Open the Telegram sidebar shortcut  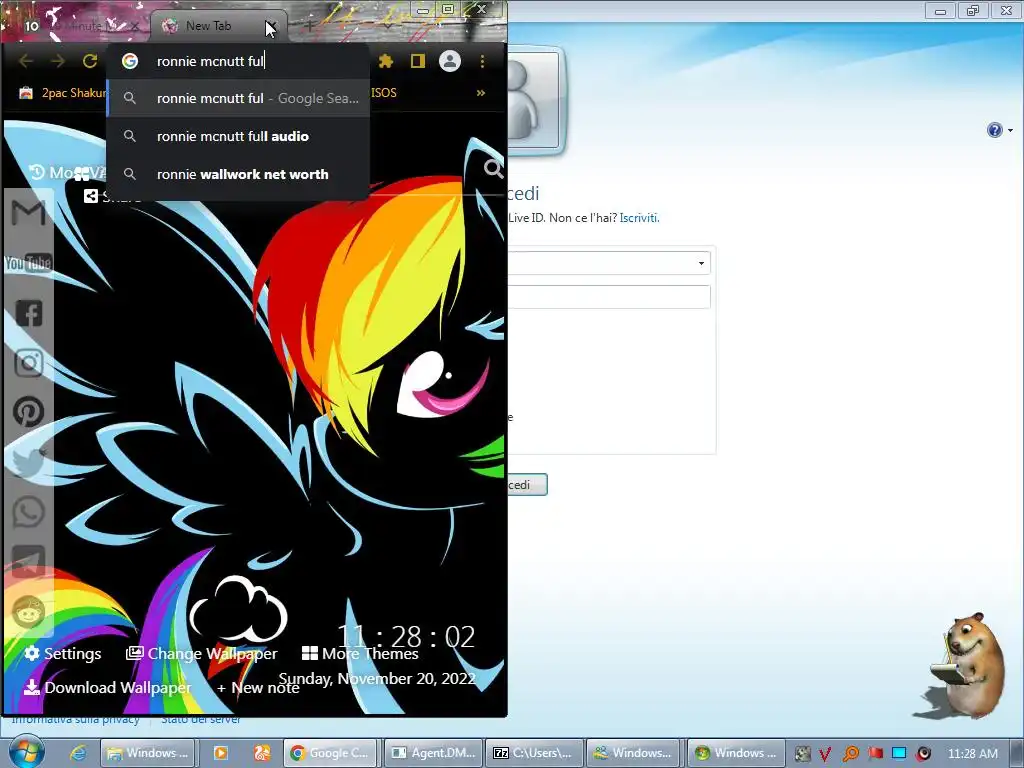tap(28, 561)
